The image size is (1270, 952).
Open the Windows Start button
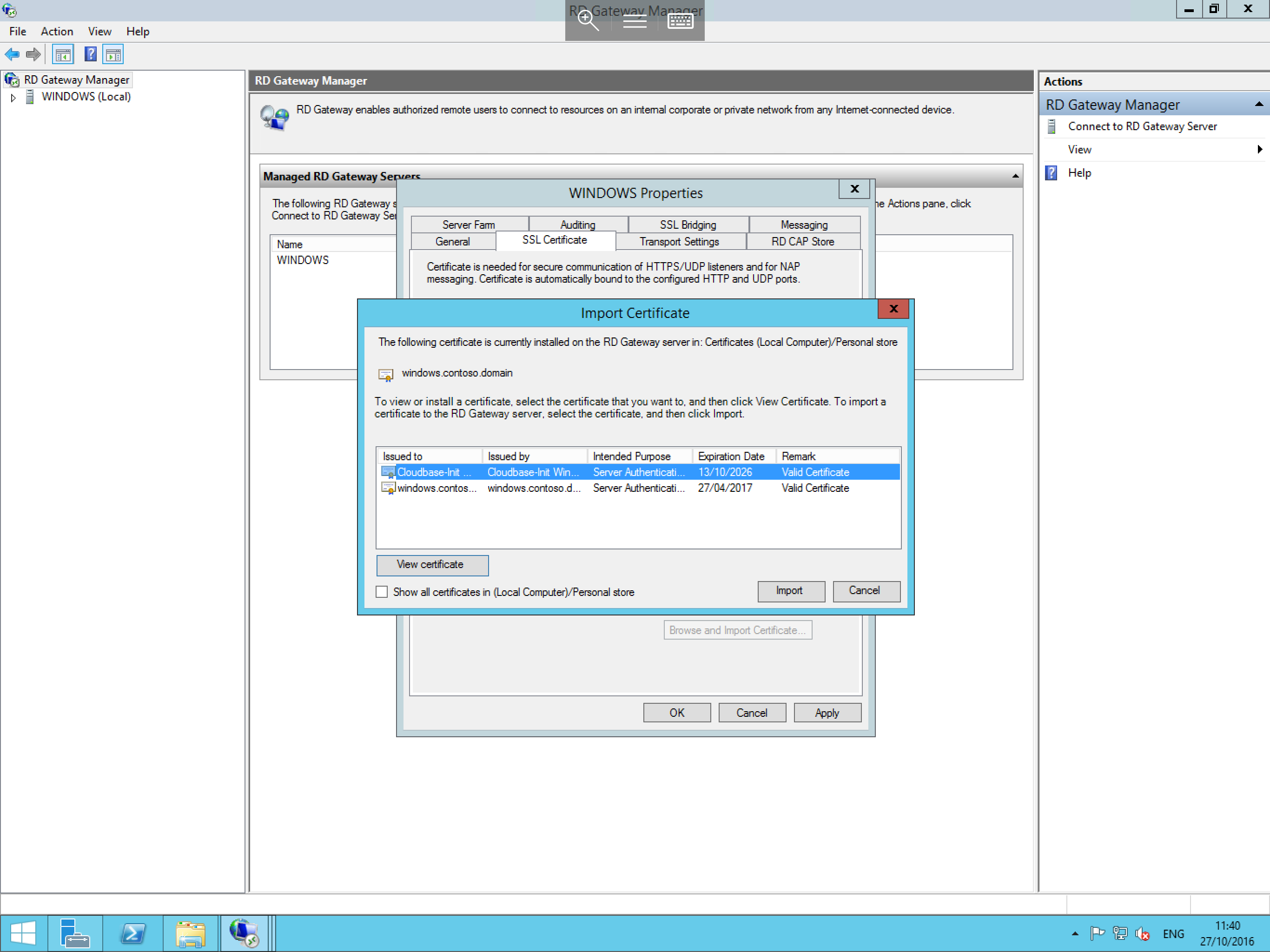click(x=23, y=933)
